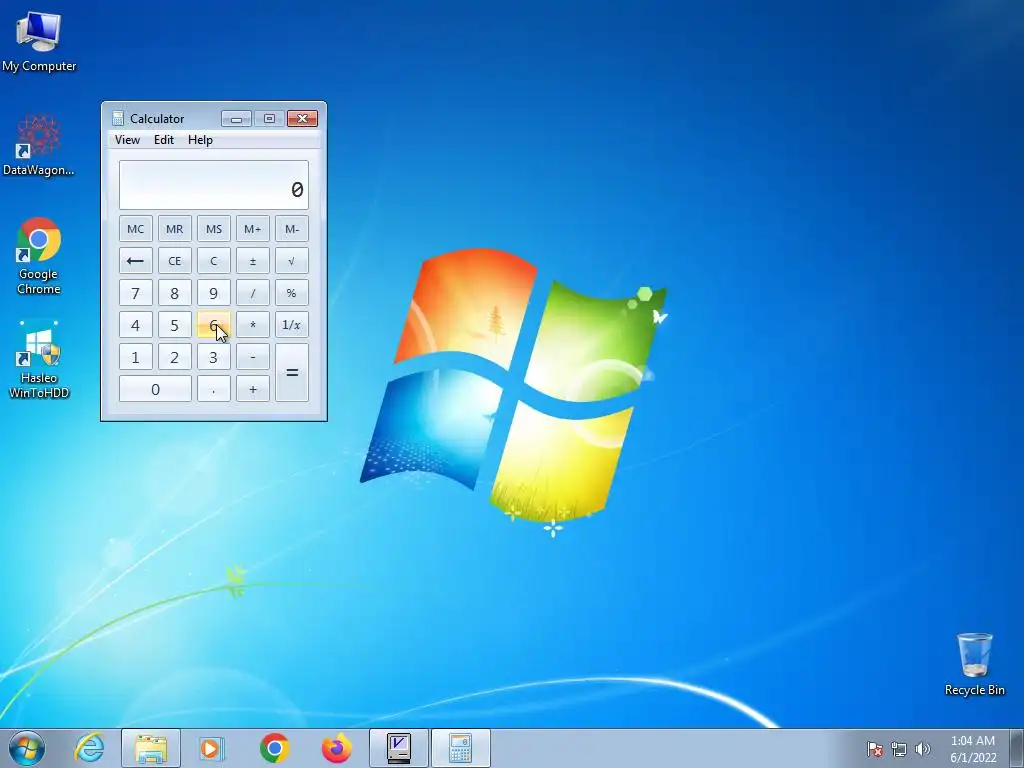This screenshot has height=768, width=1024.
Task: Click the square root button
Action: coord(292,261)
